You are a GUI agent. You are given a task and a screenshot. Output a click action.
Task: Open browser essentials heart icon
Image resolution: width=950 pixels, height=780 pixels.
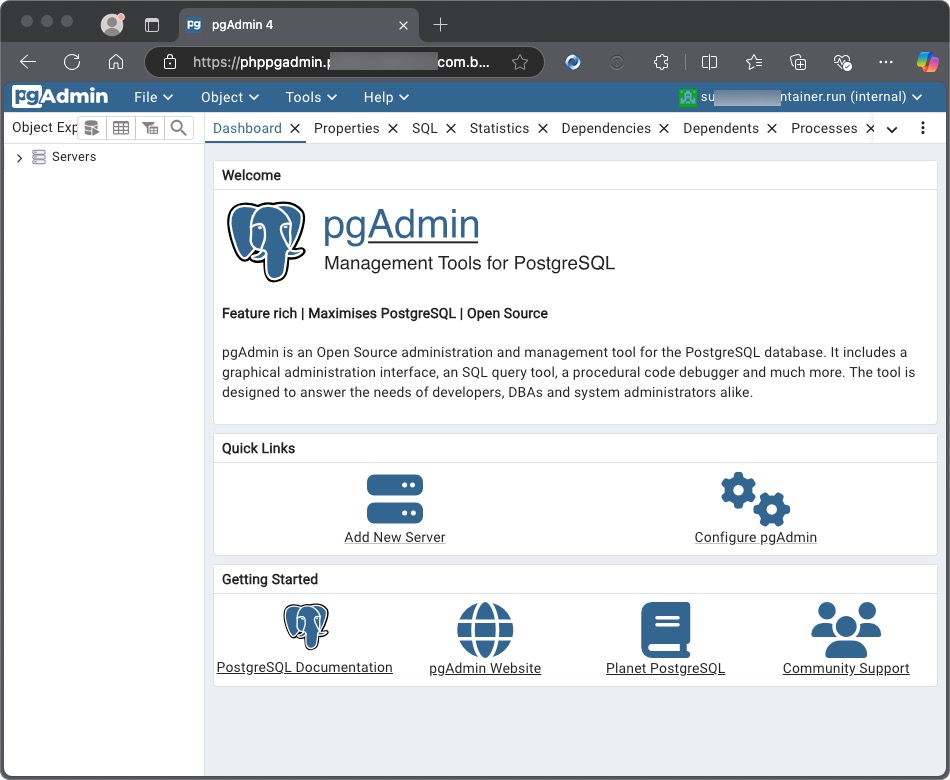(842, 62)
